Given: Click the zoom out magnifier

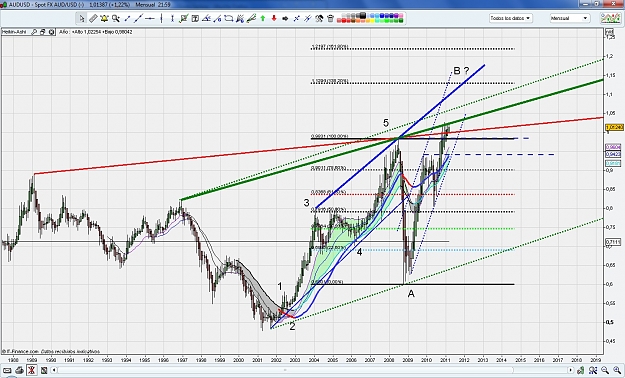Looking at the screenshot, I should [x=605, y=370].
